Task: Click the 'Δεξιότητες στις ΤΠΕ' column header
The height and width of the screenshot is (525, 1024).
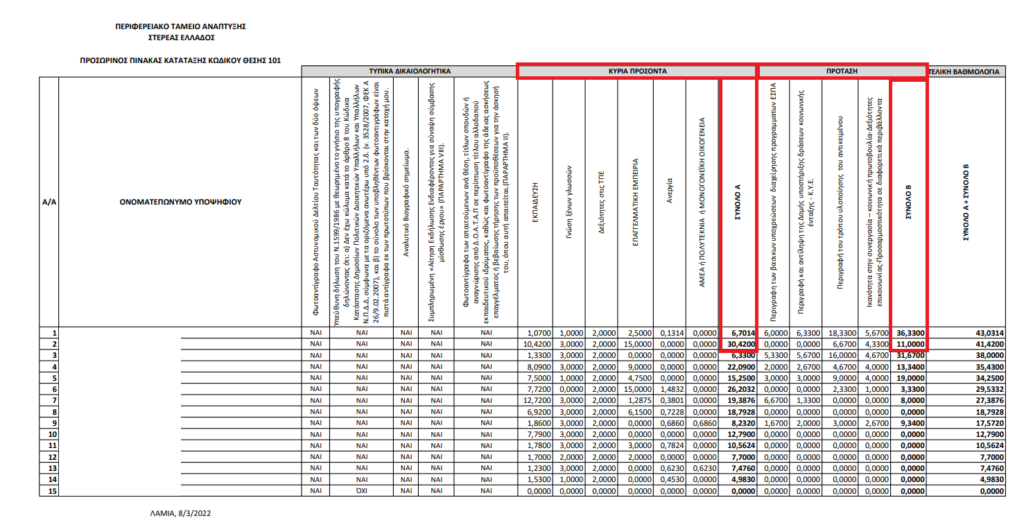Action: point(602,202)
